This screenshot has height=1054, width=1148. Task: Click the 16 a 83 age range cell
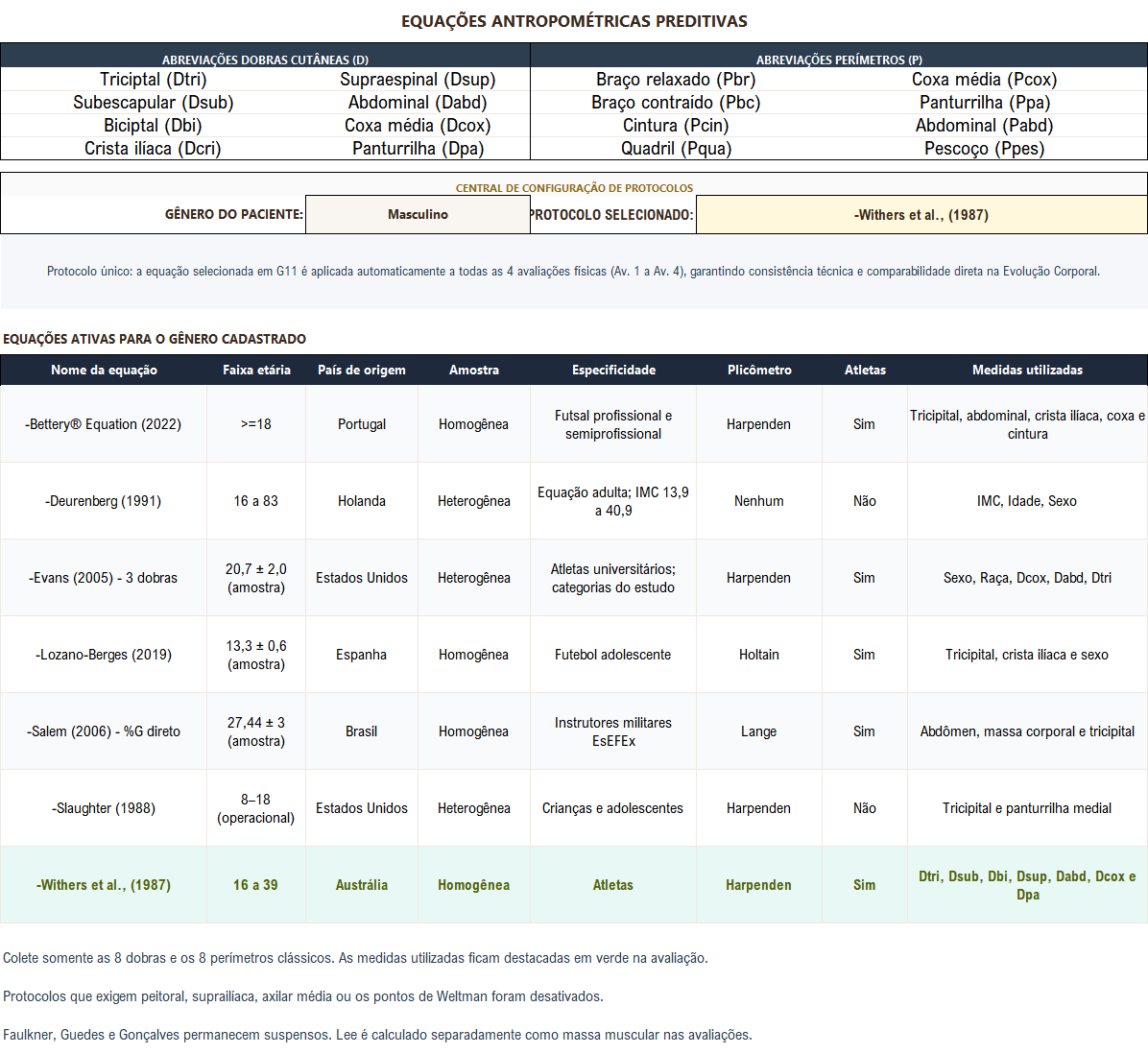pos(256,501)
